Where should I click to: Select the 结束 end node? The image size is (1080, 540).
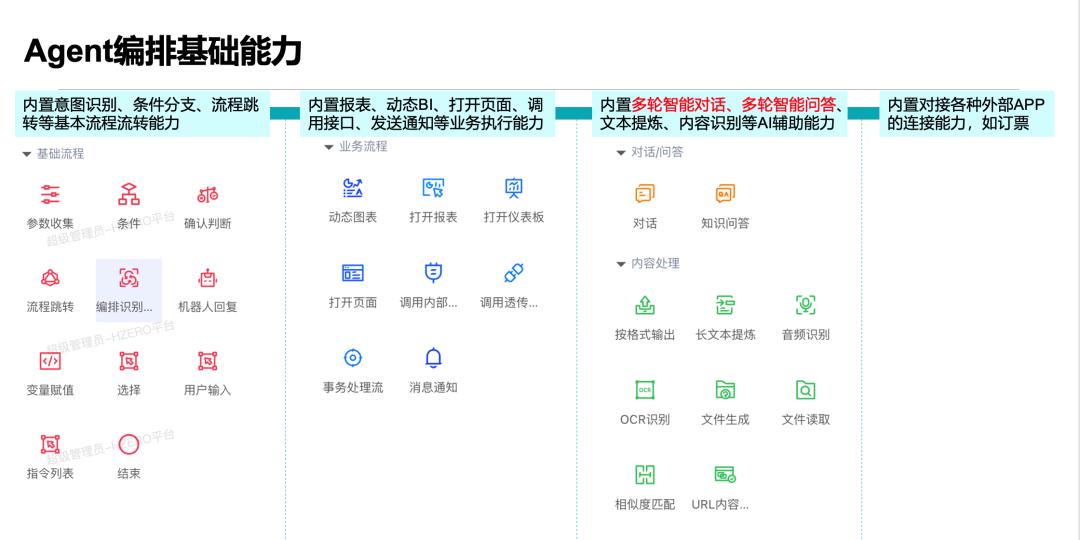coord(129,445)
